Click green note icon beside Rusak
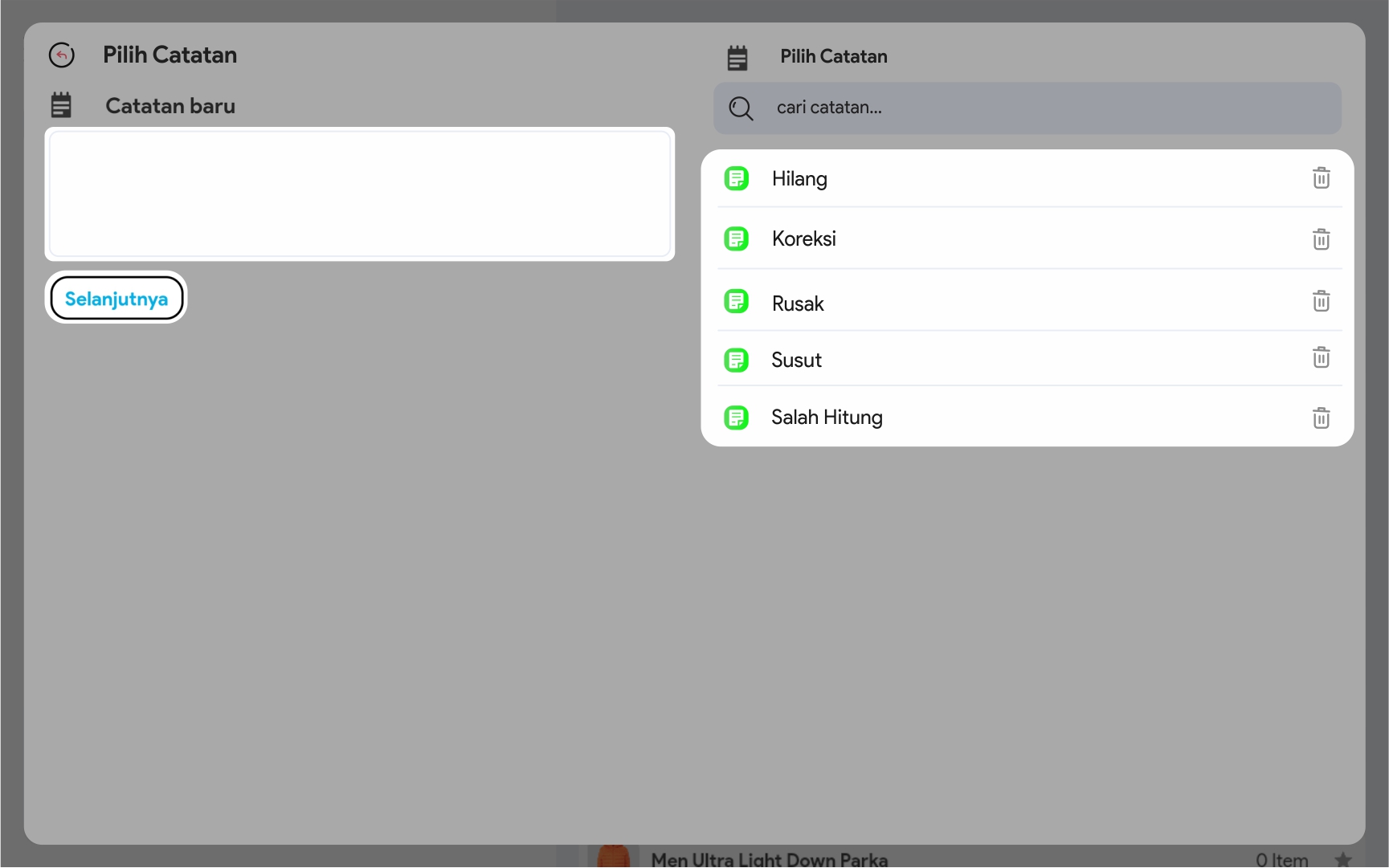 click(x=736, y=302)
